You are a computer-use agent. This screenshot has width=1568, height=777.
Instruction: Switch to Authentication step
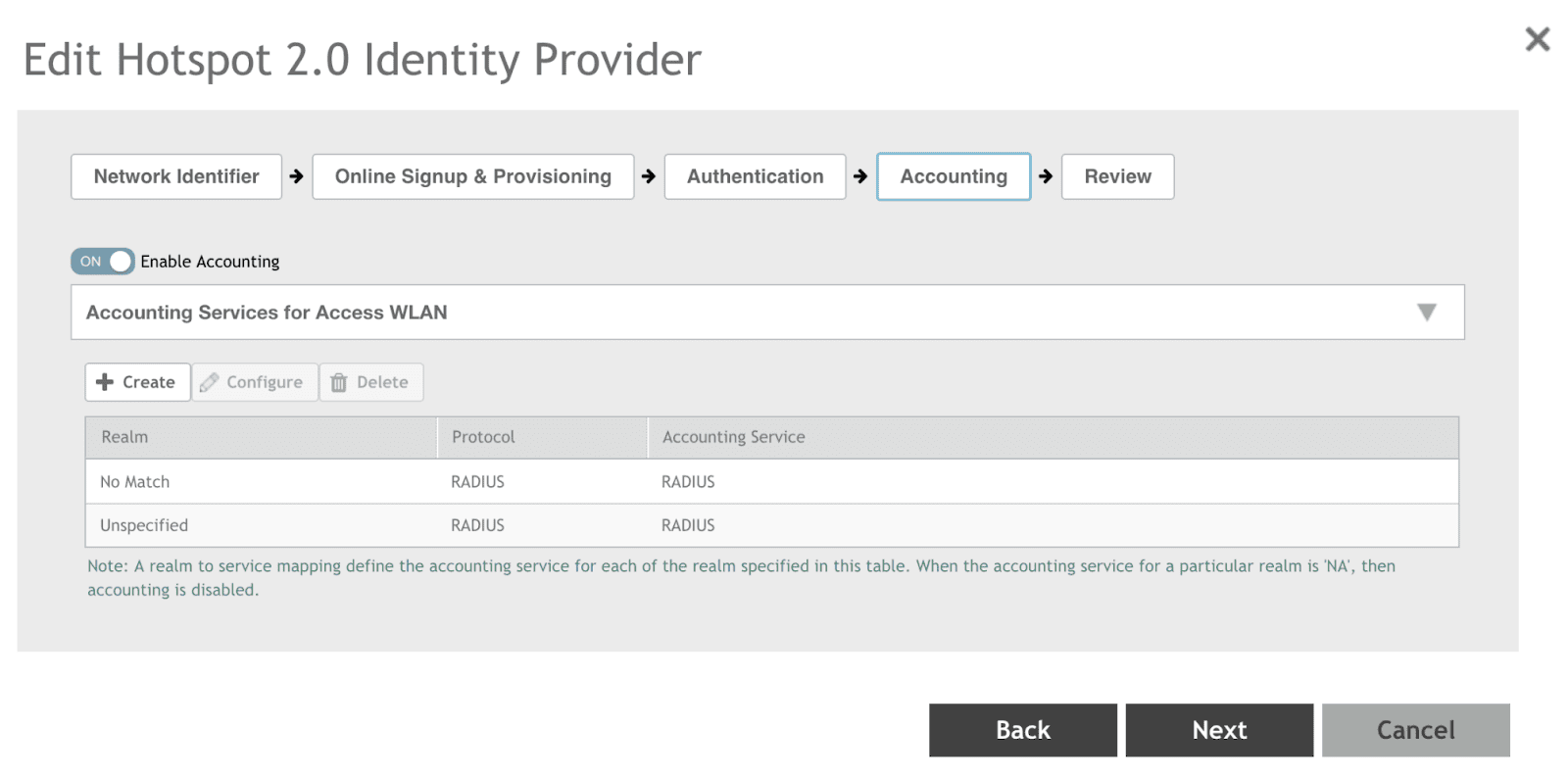click(755, 176)
